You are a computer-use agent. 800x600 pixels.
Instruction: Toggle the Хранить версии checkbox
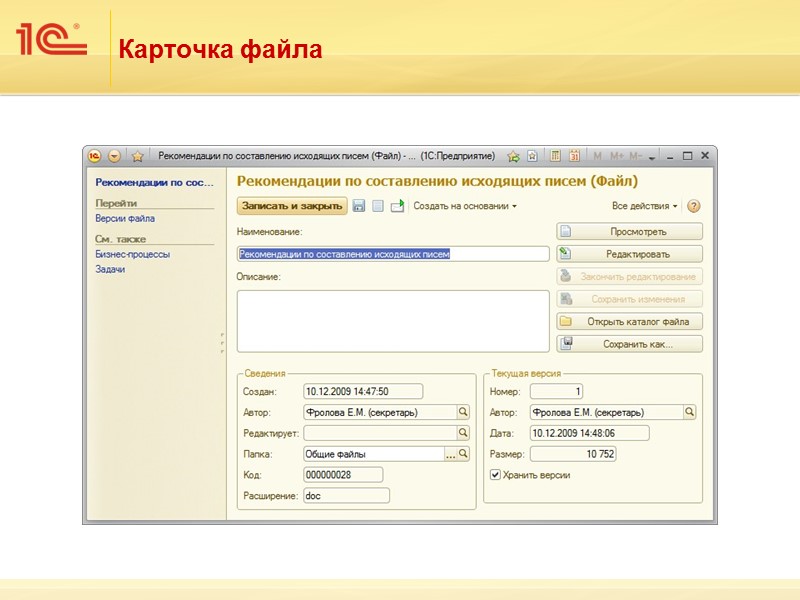(x=495, y=475)
